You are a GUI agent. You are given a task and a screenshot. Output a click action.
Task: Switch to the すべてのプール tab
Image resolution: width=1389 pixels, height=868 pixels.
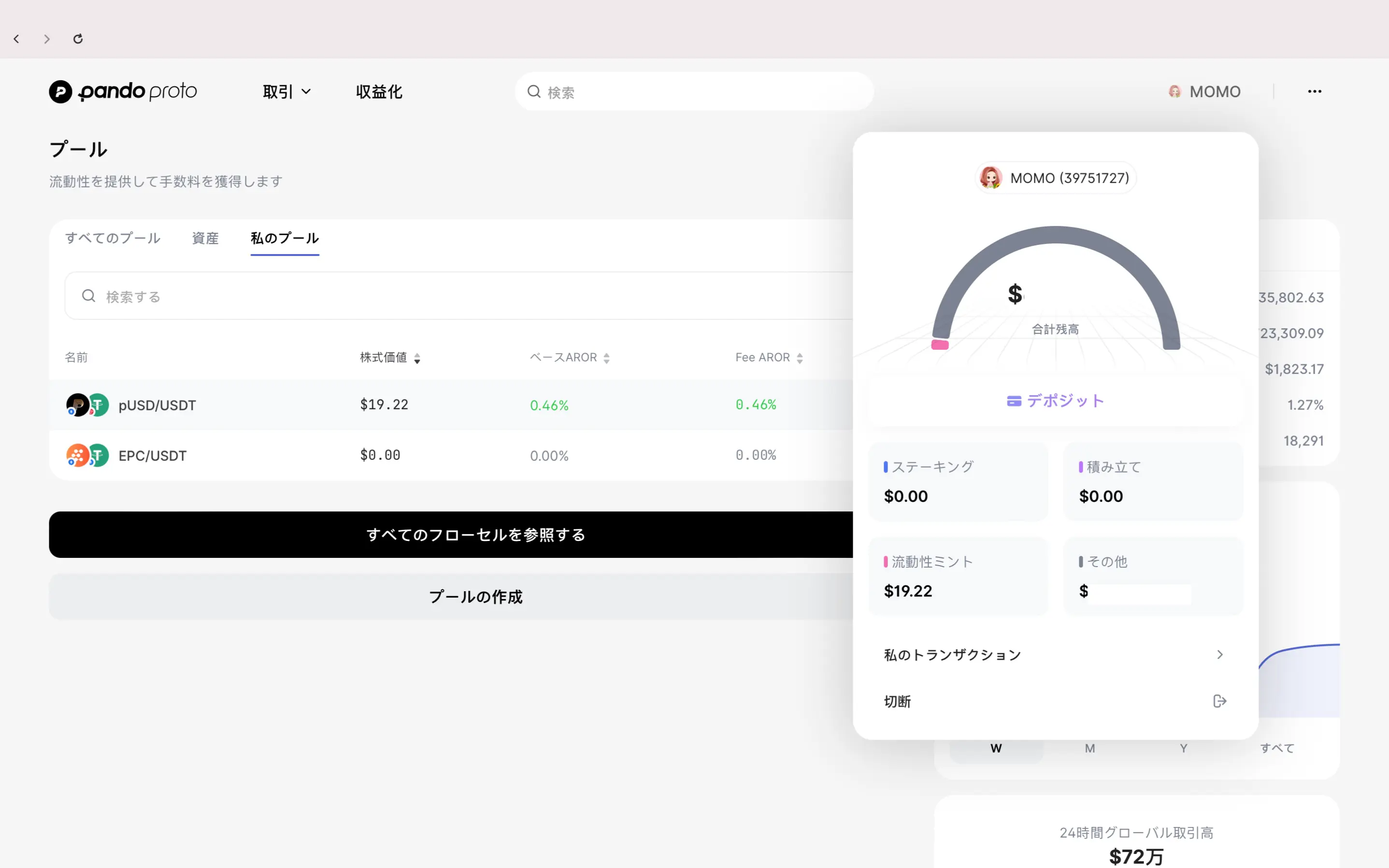[x=113, y=238]
